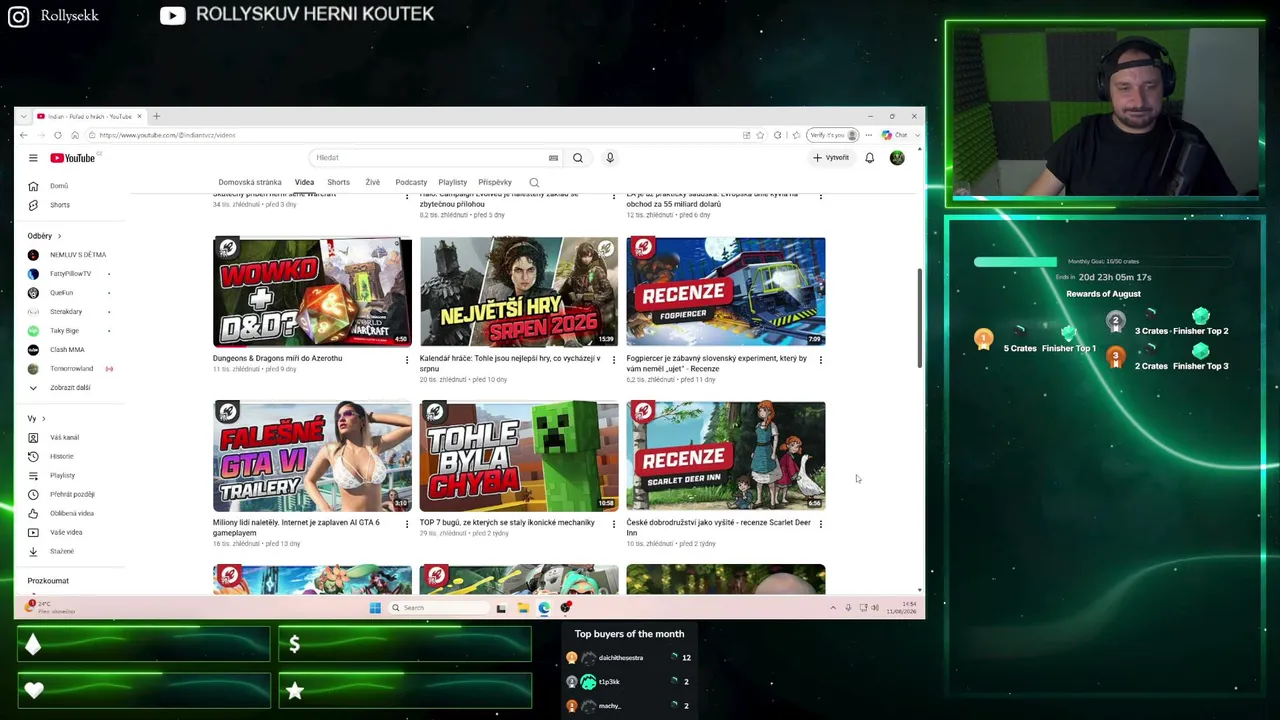The width and height of the screenshot is (1280, 720).
Task: Switch to the Shorts channel tab
Action: (338, 183)
